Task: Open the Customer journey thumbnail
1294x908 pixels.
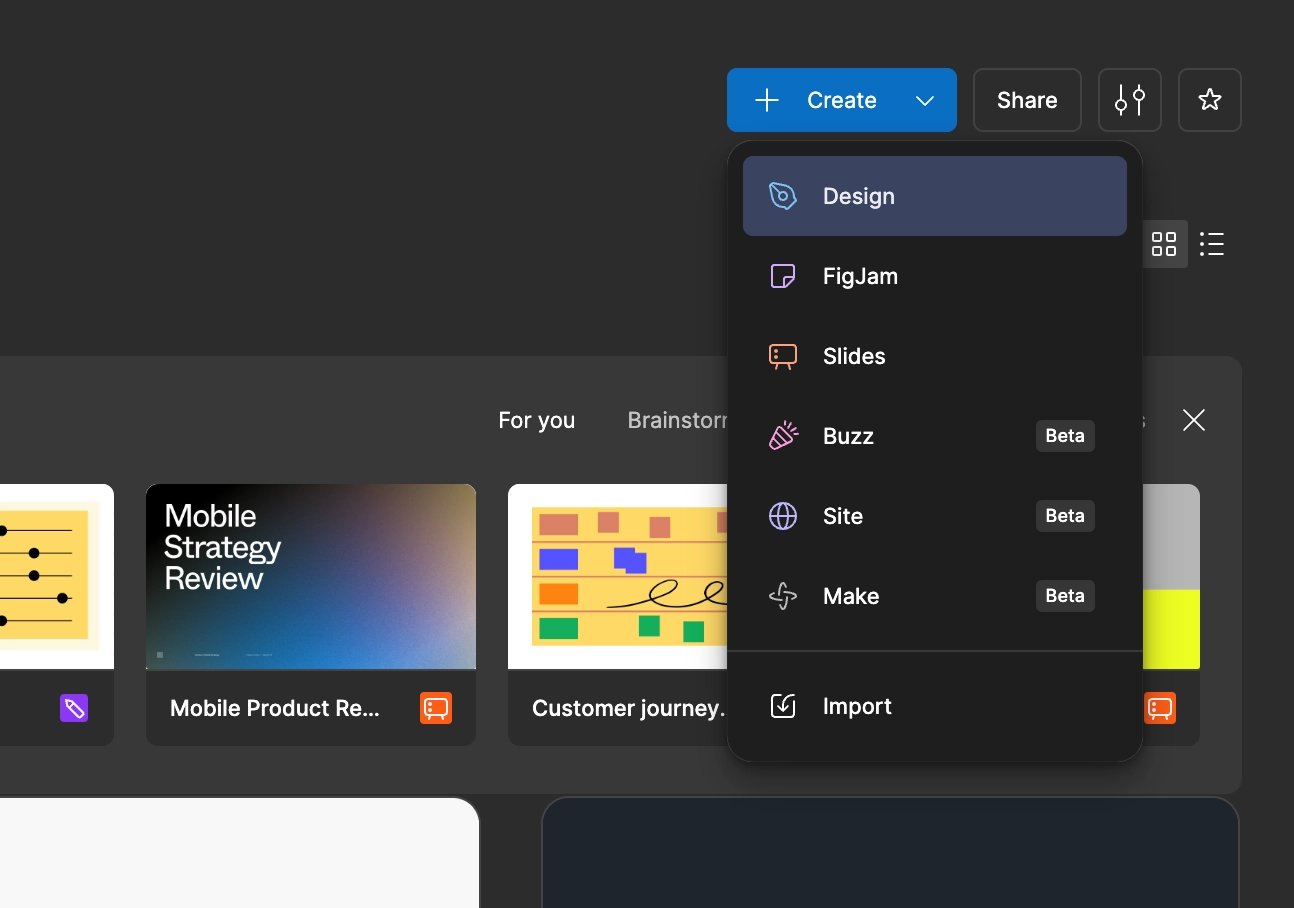Action: 618,577
